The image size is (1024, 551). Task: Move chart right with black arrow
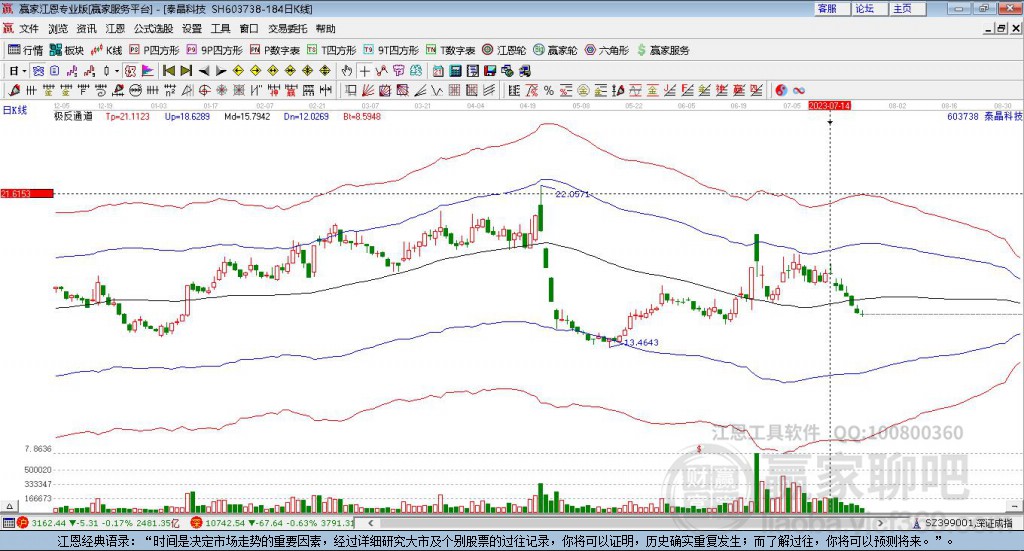[x=221, y=71]
